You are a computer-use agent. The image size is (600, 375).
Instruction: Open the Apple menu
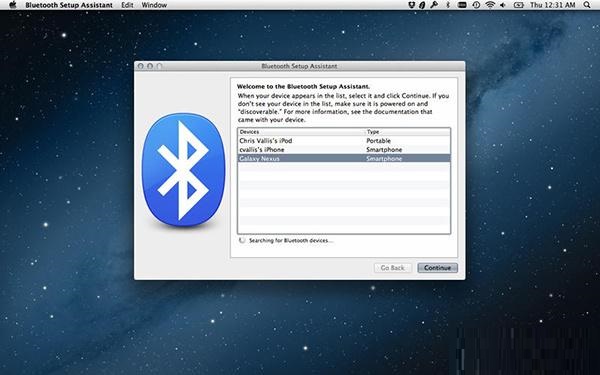[x=13, y=5]
